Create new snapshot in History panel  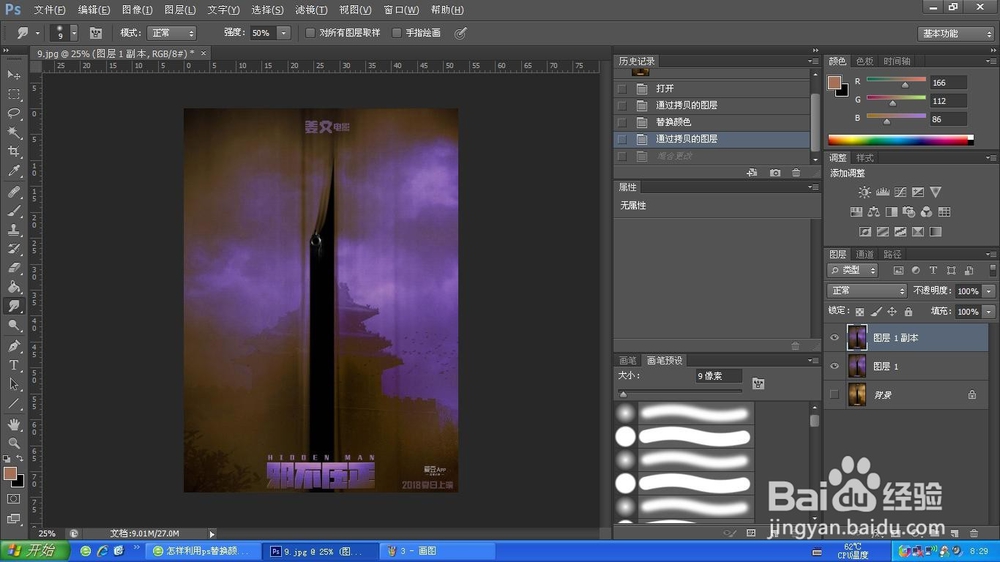(774, 172)
